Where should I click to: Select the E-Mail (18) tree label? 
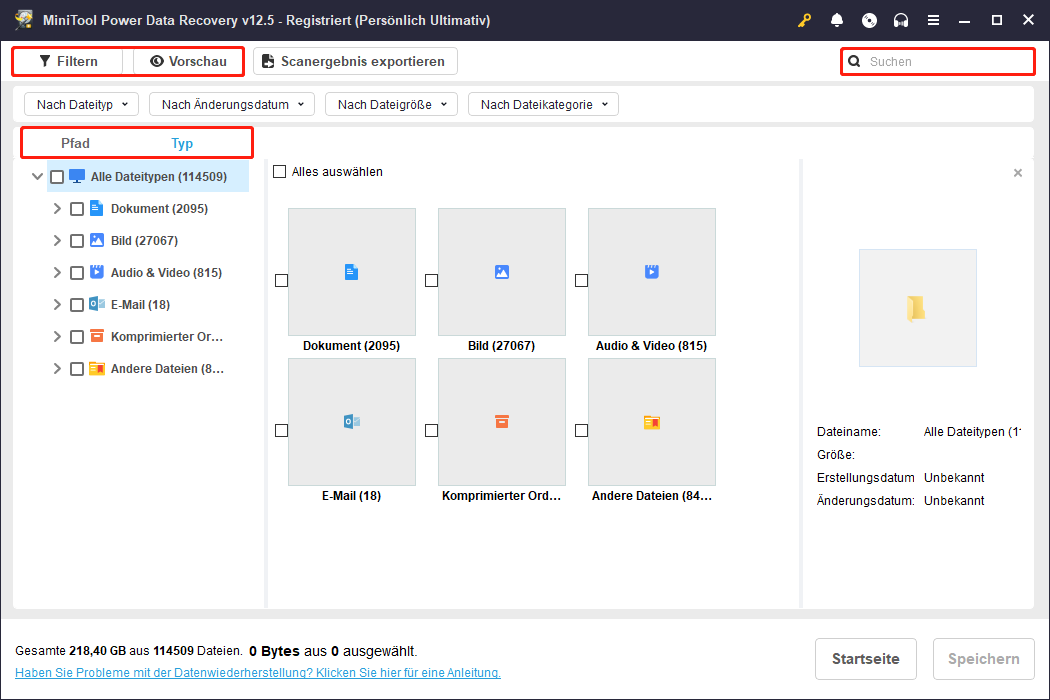[140, 305]
